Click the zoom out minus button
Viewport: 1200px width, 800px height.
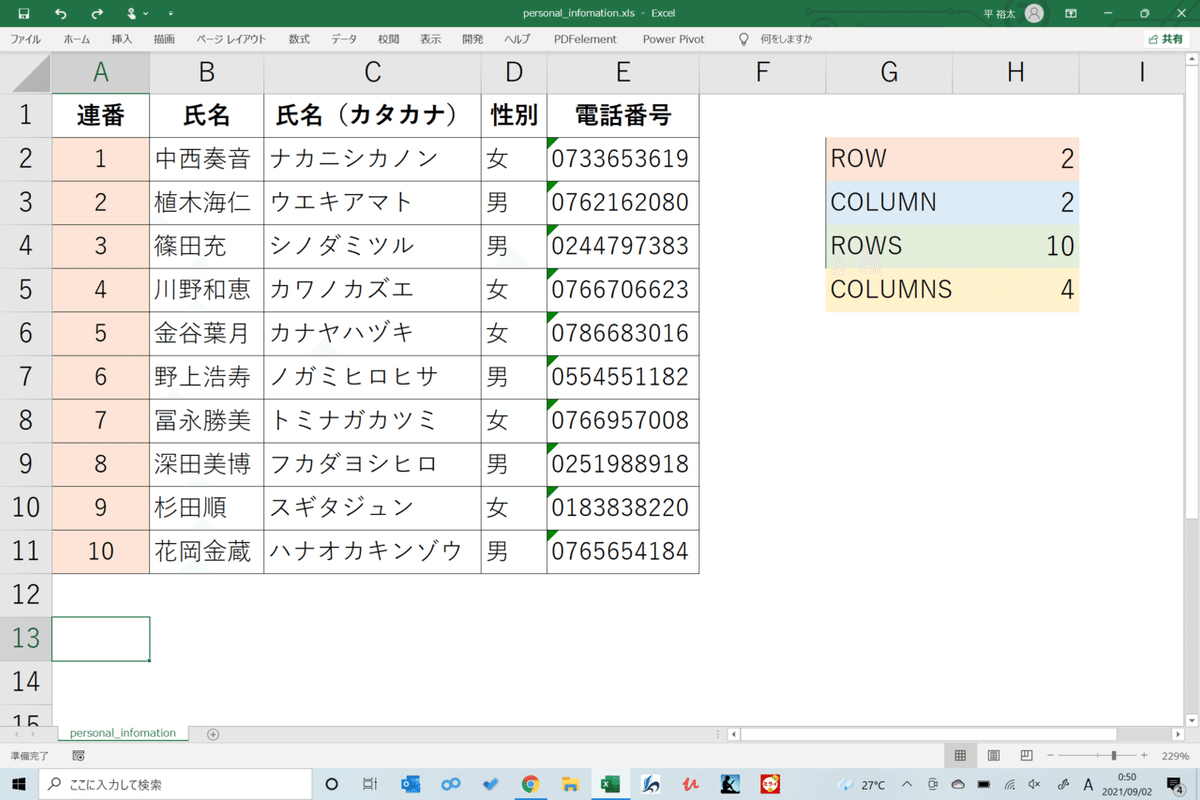coord(1049,756)
